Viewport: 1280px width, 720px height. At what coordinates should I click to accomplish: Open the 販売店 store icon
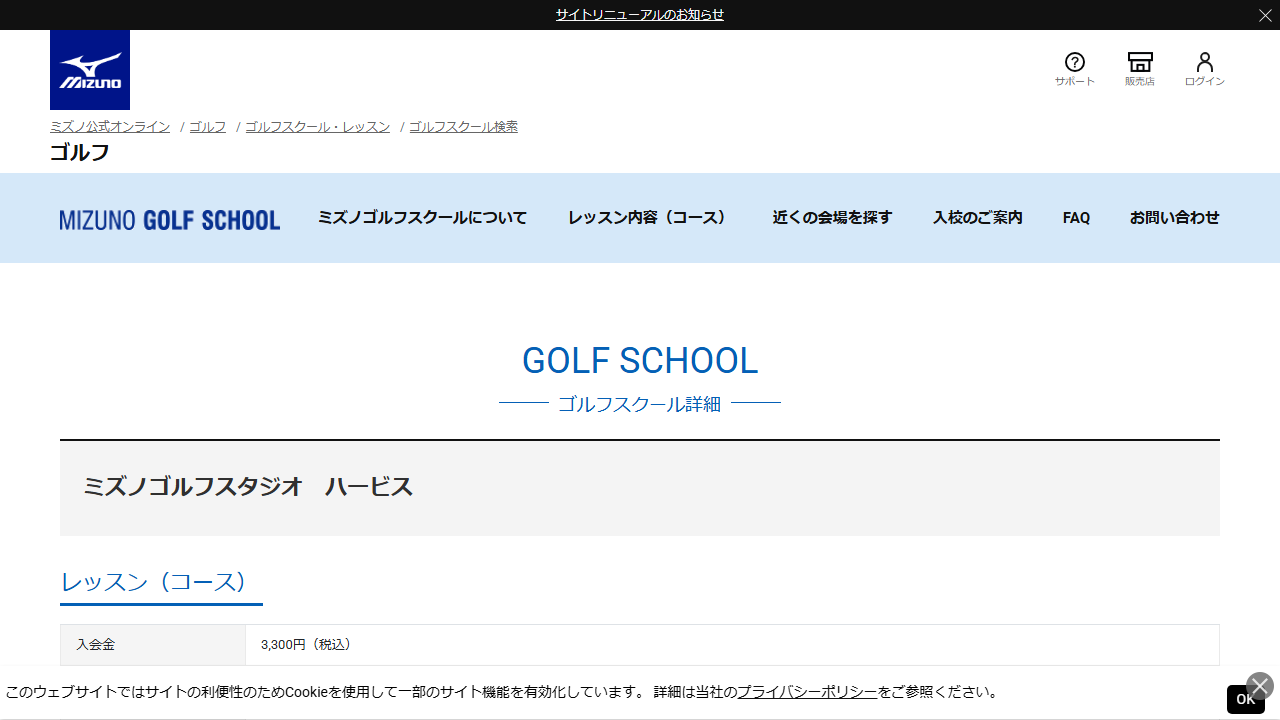click(1140, 69)
